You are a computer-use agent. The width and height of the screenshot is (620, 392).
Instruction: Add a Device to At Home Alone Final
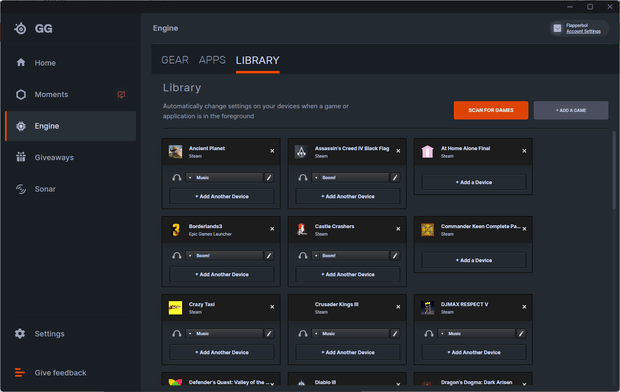coord(474,182)
